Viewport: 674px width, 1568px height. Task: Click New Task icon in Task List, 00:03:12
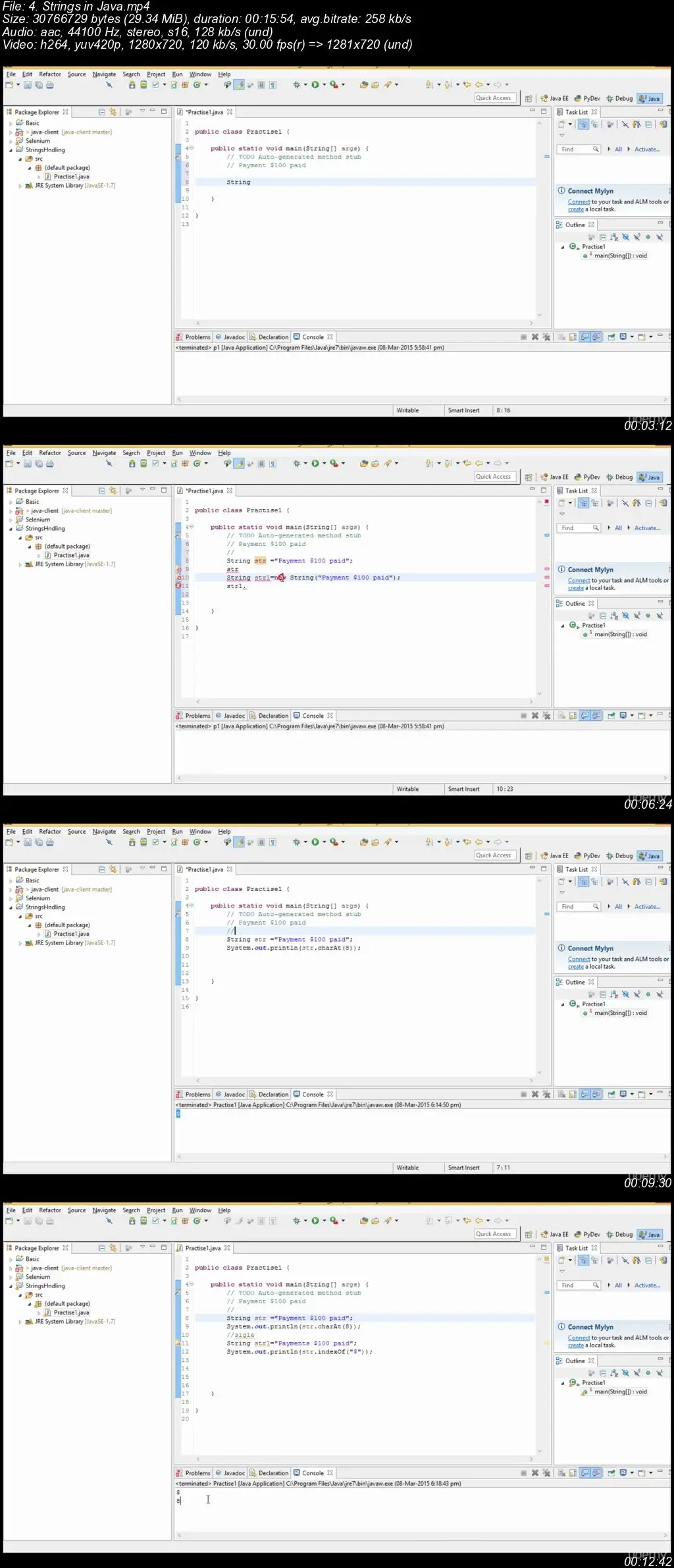click(561, 124)
